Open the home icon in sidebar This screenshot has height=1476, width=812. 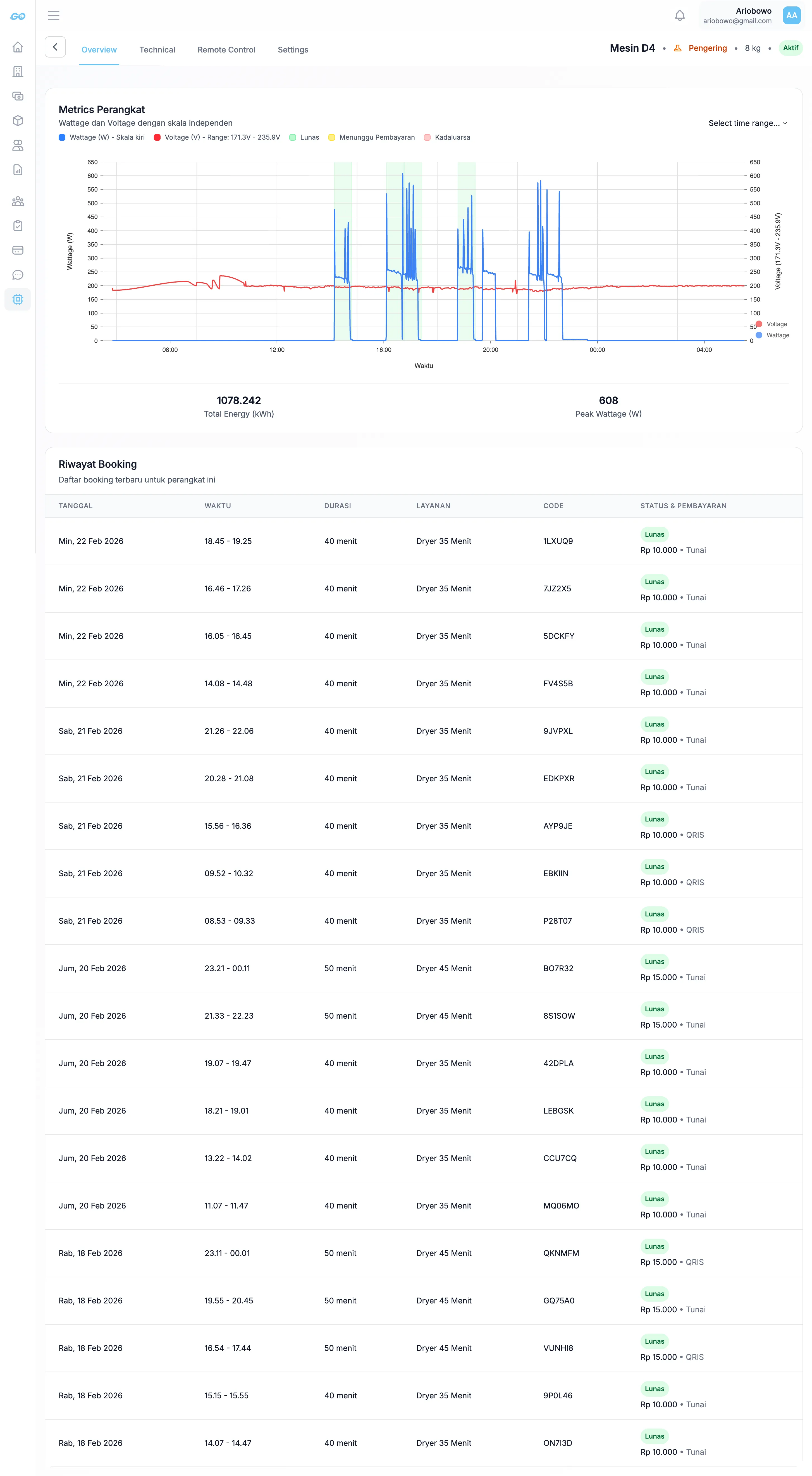tap(18, 47)
